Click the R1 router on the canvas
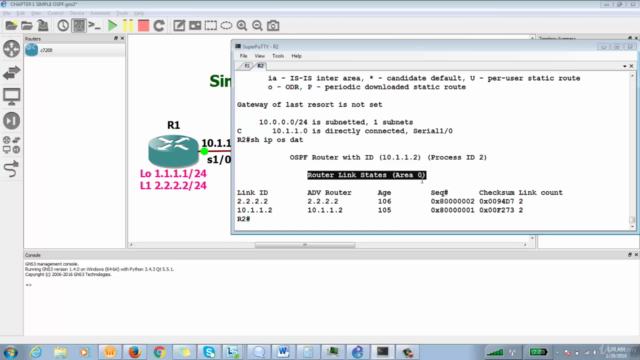This screenshot has width=640, height=360. click(x=173, y=150)
